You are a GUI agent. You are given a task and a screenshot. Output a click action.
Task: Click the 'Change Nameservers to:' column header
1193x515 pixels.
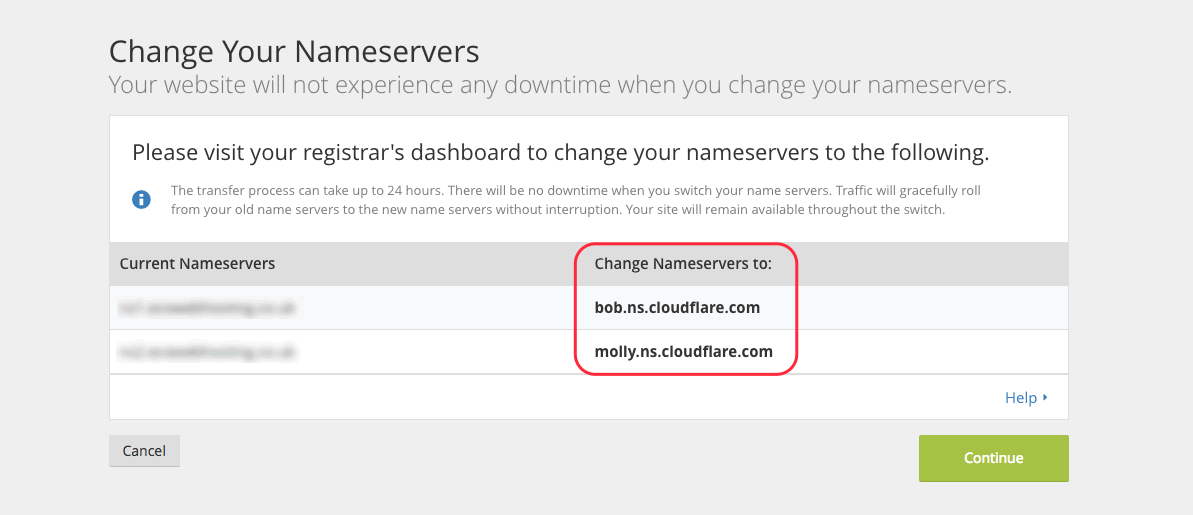(x=683, y=264)
